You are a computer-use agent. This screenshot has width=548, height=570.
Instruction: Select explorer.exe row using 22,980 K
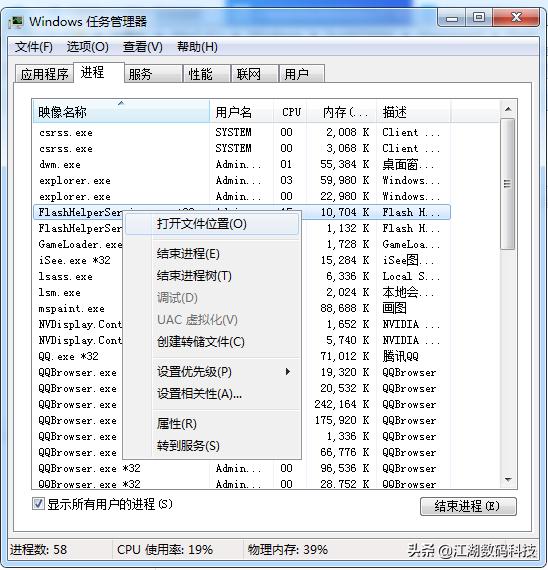click(x=241, y=197)
